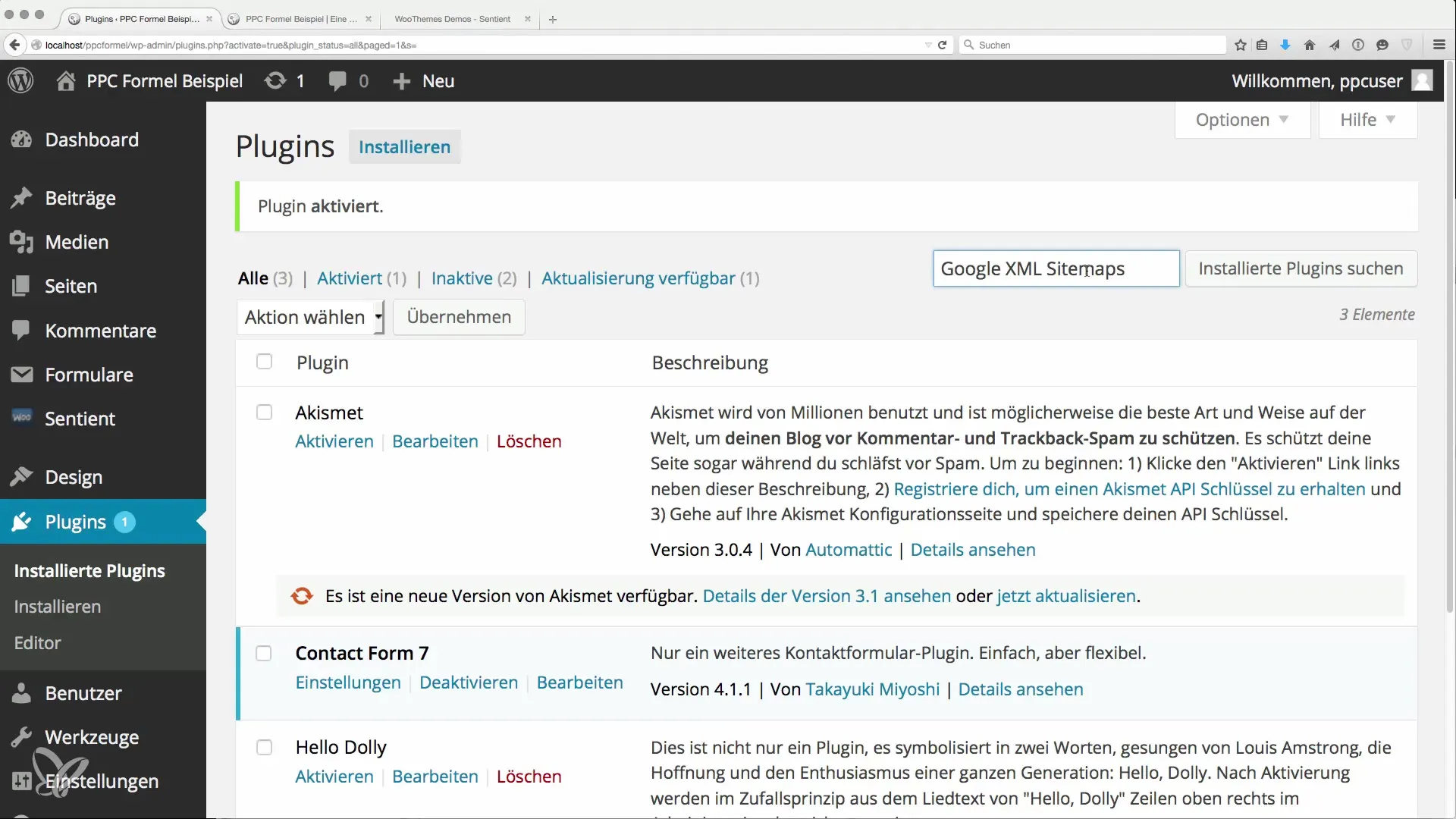The image size is (1456, 819).
Task: Expand the Hilfe panel
Action: point(1368,120)
